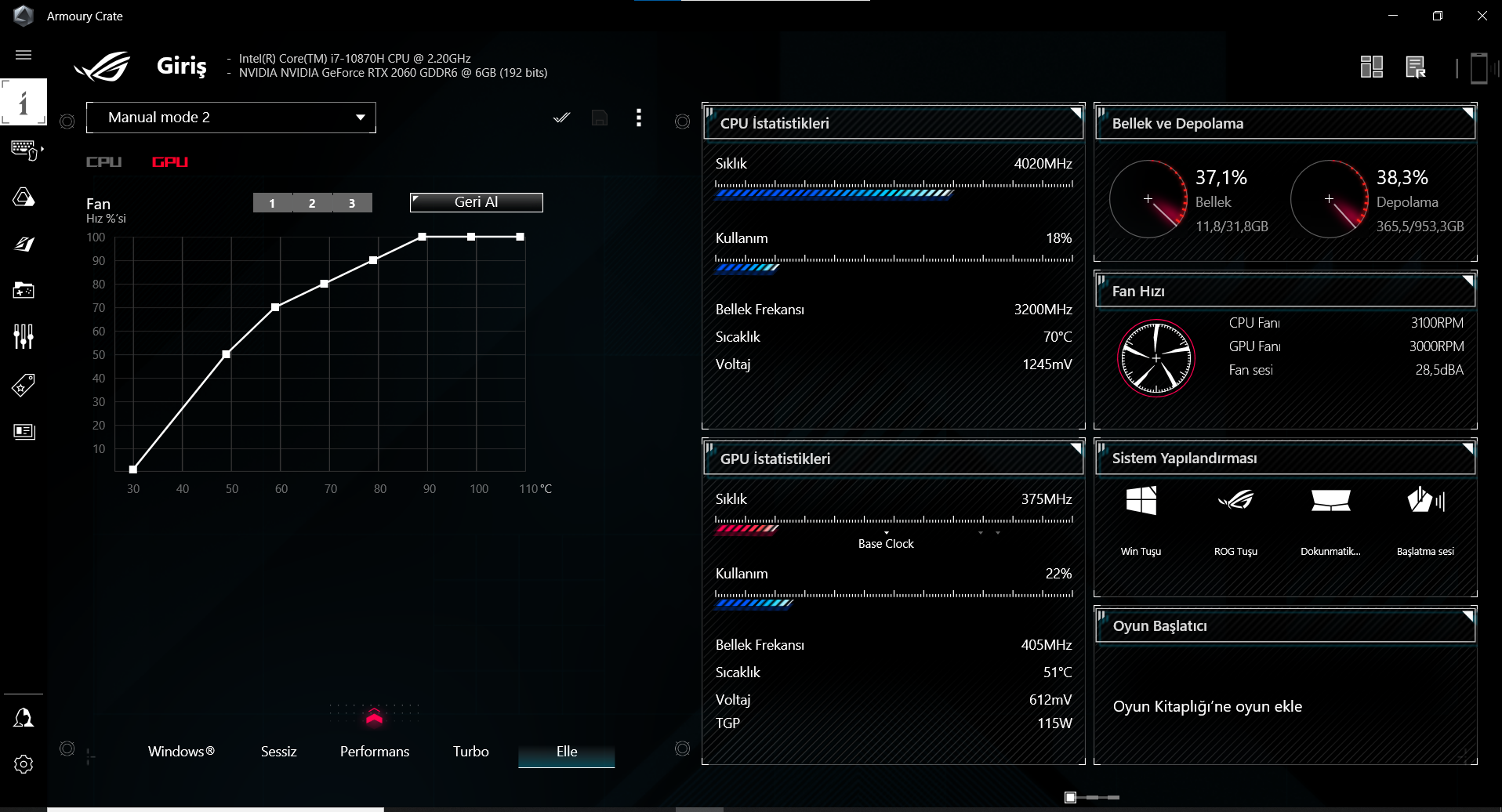
Task: Click the ROG logo in the header
Action: click(x=102, y=67)
